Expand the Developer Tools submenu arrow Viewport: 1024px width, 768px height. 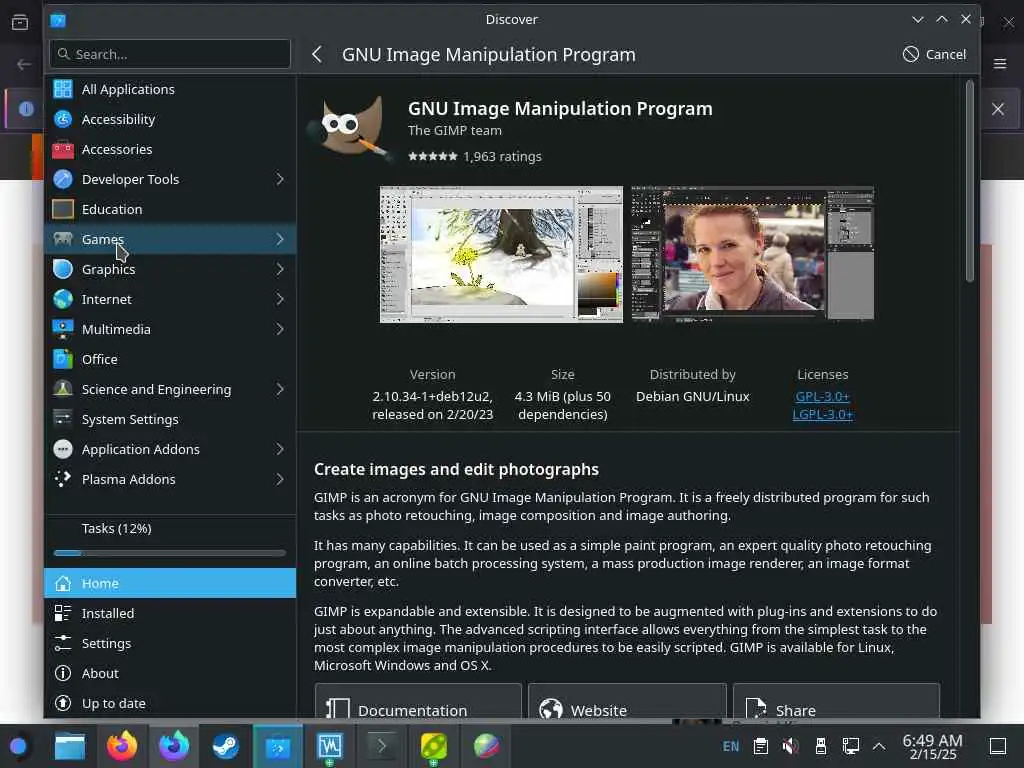coord(280,179)
